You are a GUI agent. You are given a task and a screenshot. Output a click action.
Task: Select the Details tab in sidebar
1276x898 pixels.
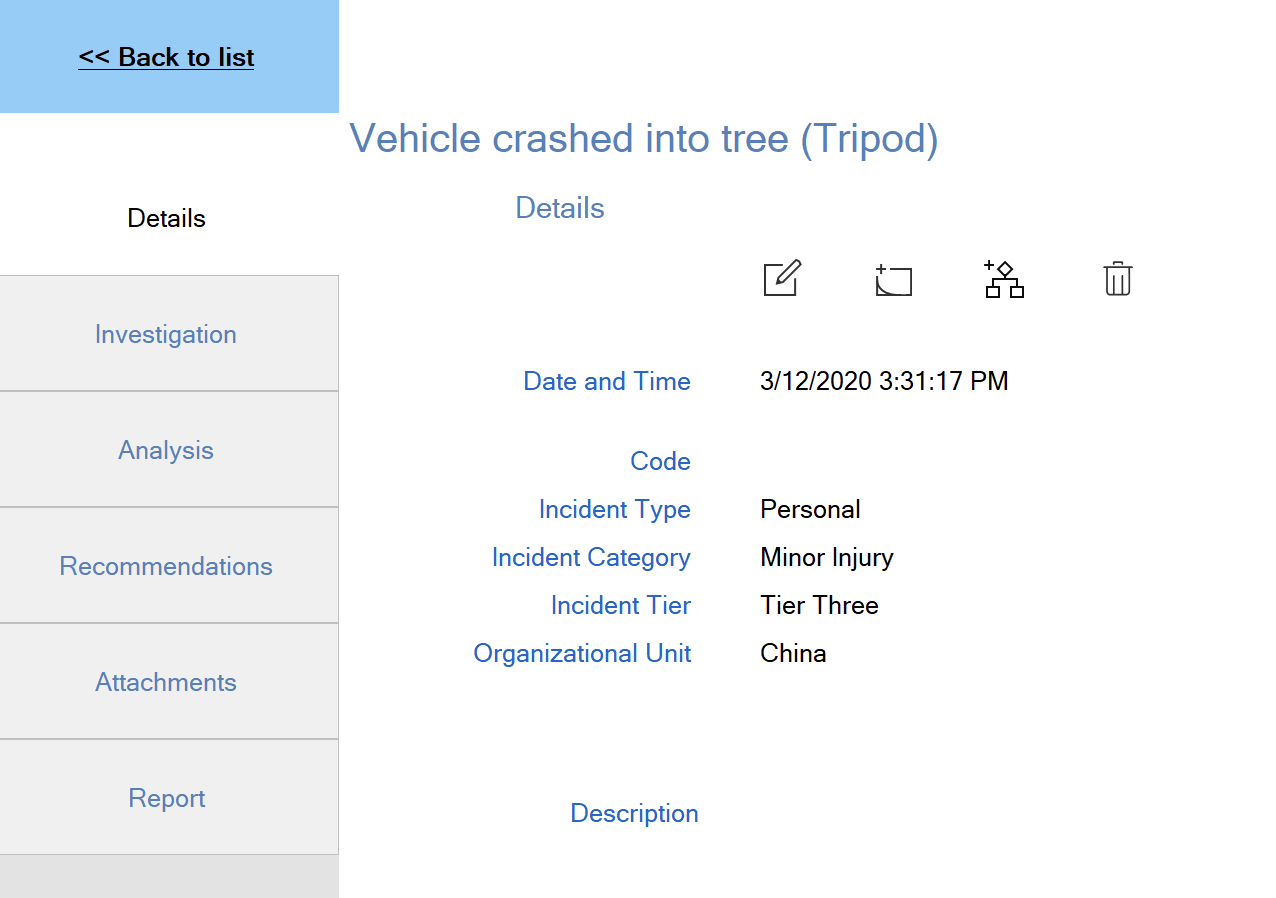point(166,218)
